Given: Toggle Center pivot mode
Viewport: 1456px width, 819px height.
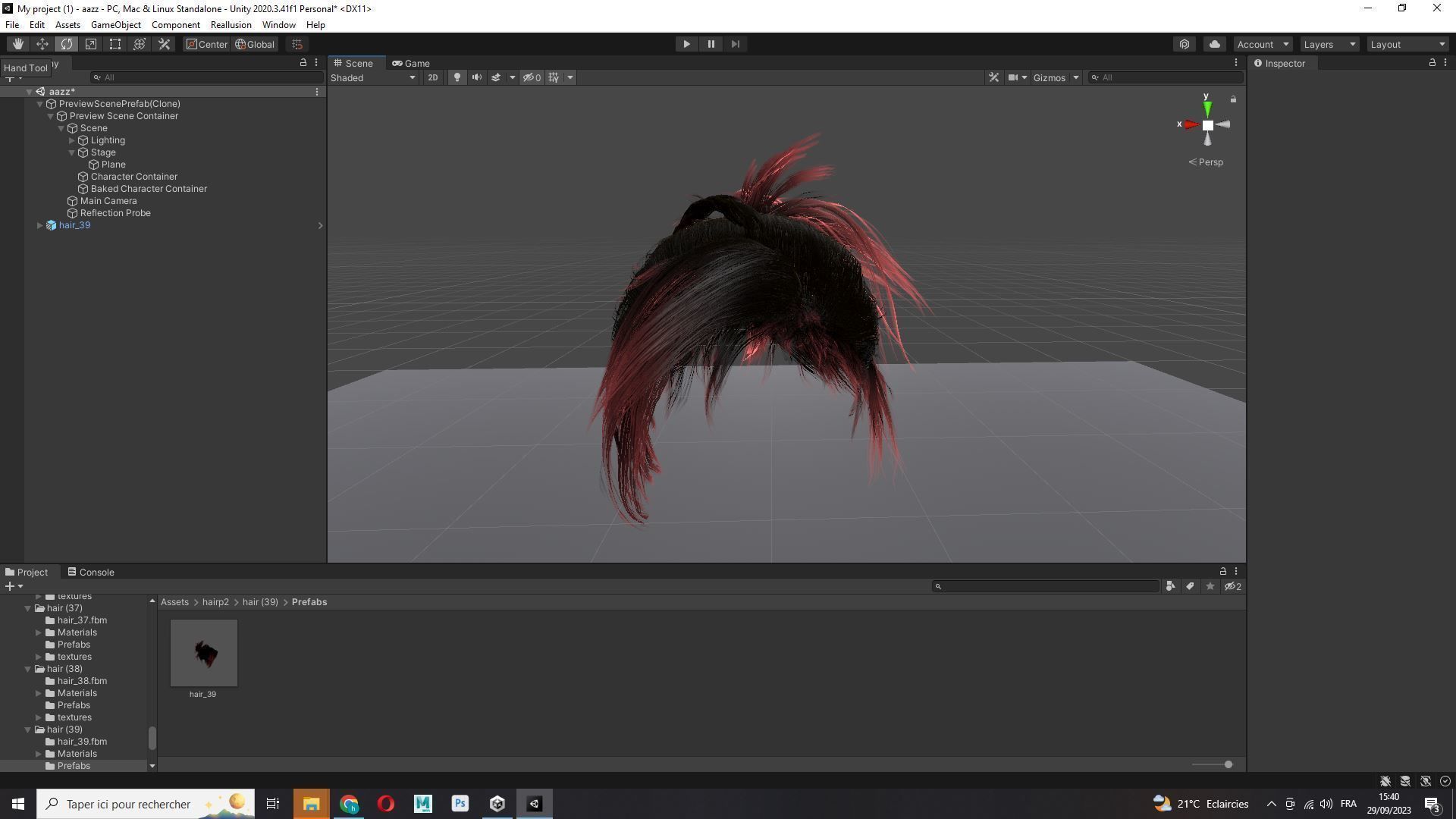Looking at the screenshot, I should (x=206, y=44).
